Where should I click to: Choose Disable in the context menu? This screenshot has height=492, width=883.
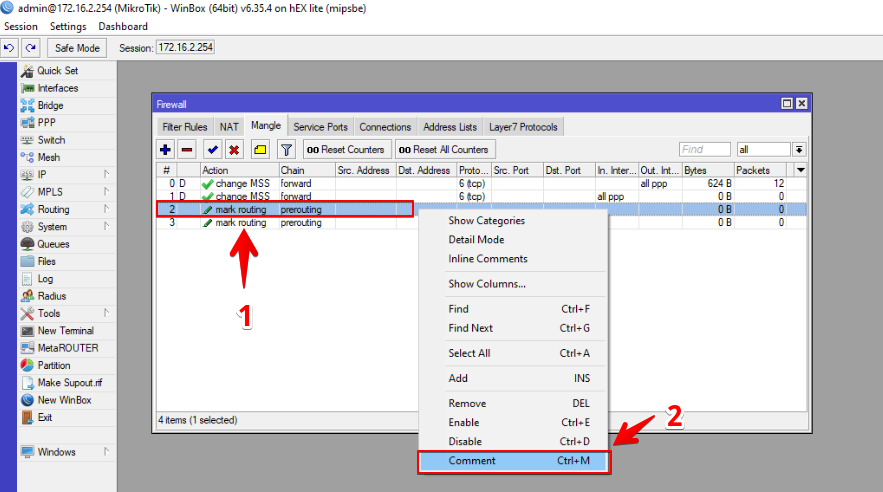(x=514, y=441)
